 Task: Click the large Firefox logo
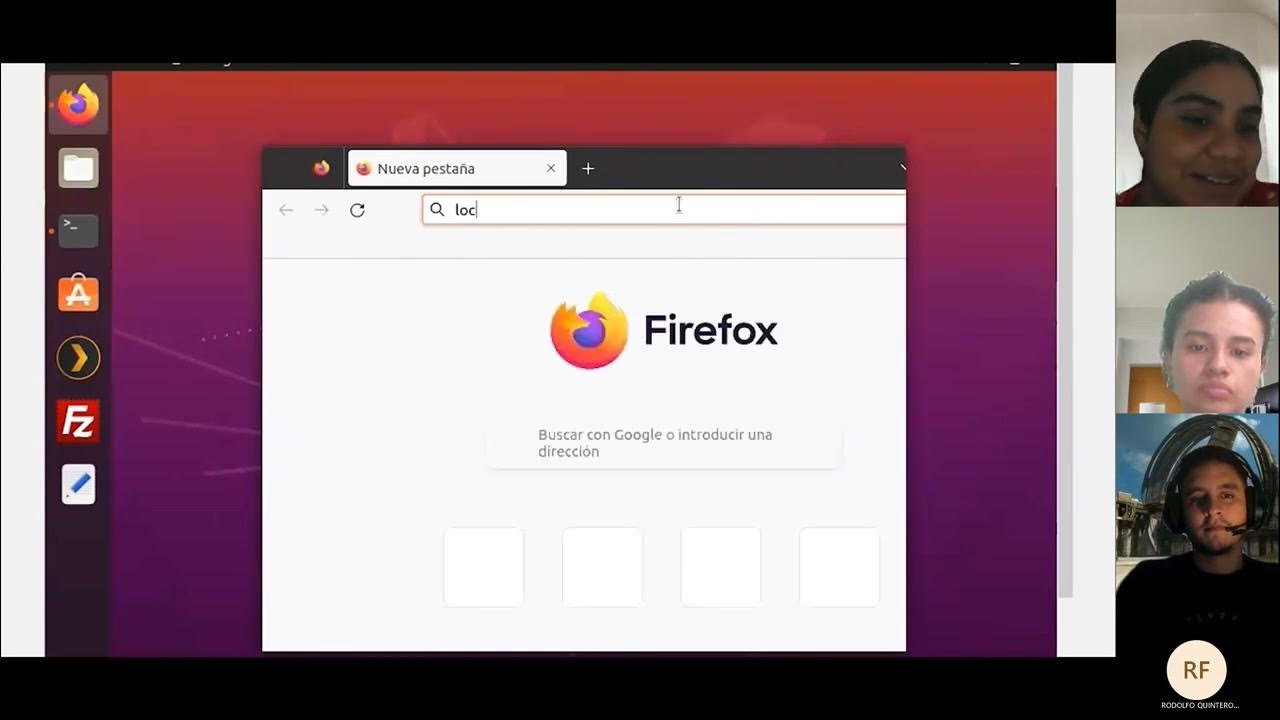589,330
